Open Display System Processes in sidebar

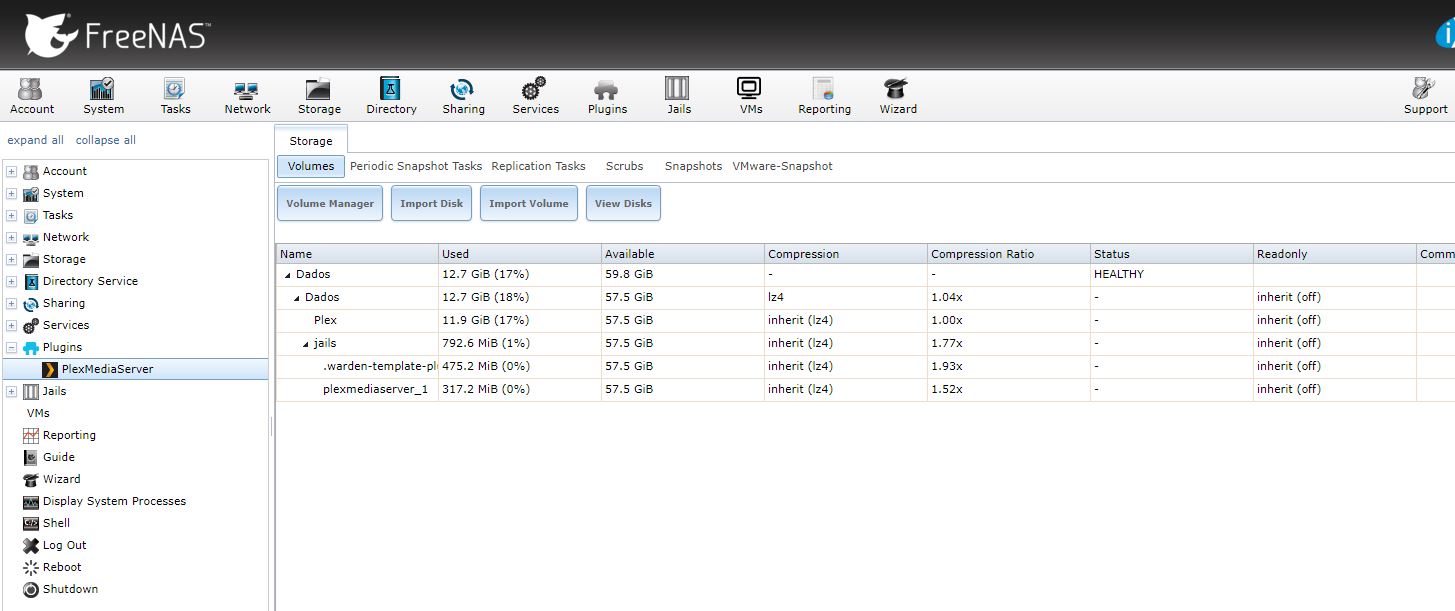coord(114,501)
